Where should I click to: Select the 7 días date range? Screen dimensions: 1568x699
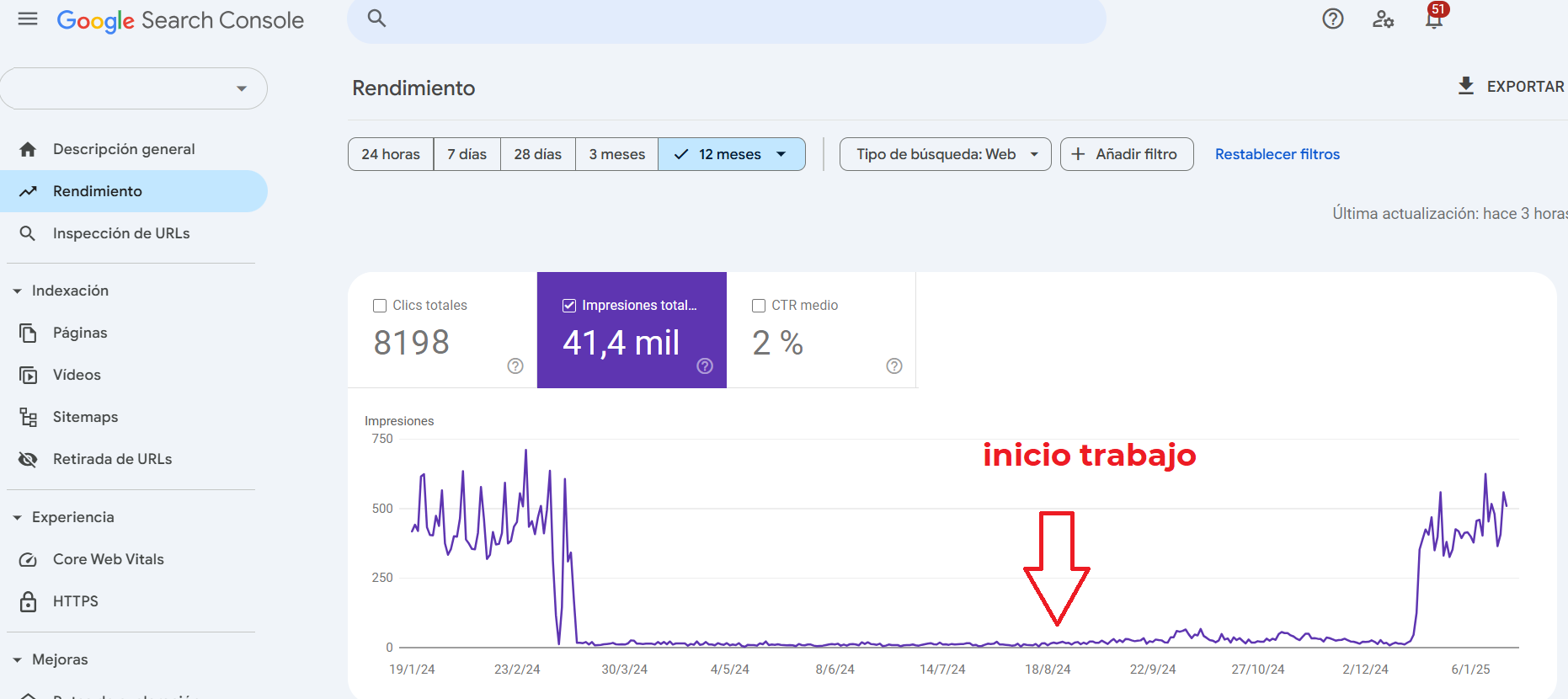tap(467, 154)
